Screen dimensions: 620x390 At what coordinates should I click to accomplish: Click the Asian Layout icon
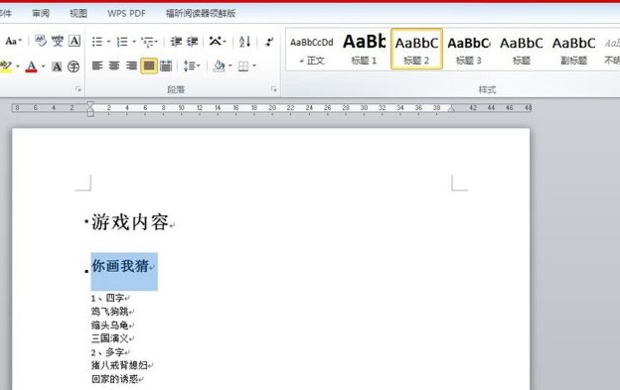click(x=215, y=41)
